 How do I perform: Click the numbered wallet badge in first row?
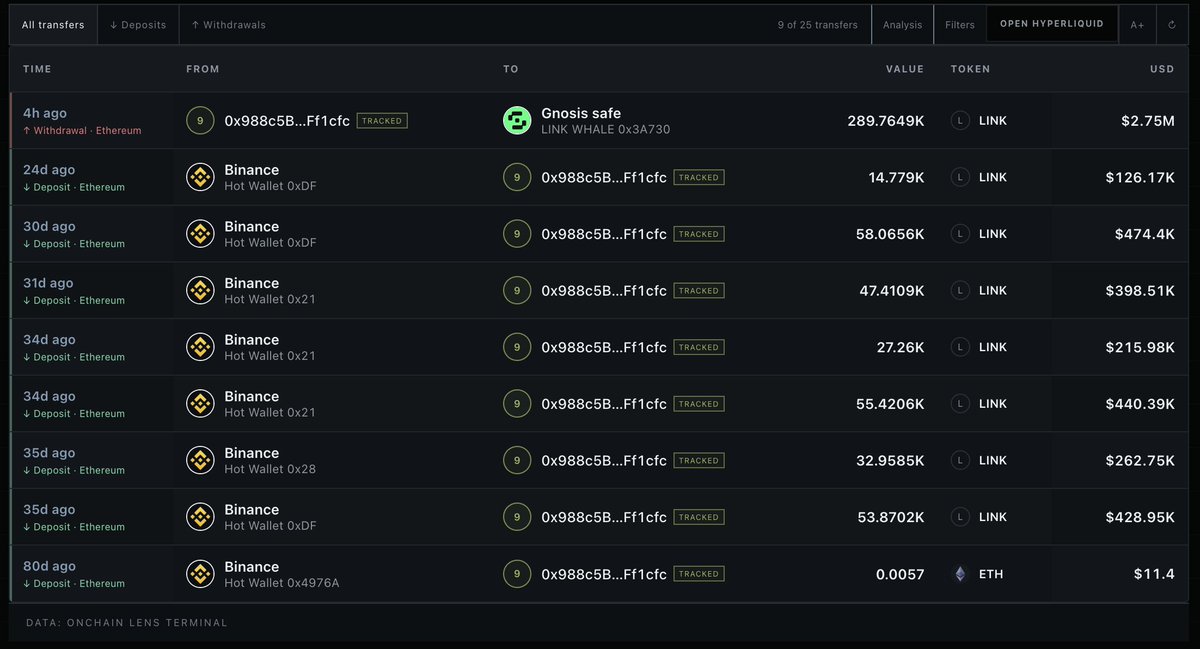(x=201, y=121)
